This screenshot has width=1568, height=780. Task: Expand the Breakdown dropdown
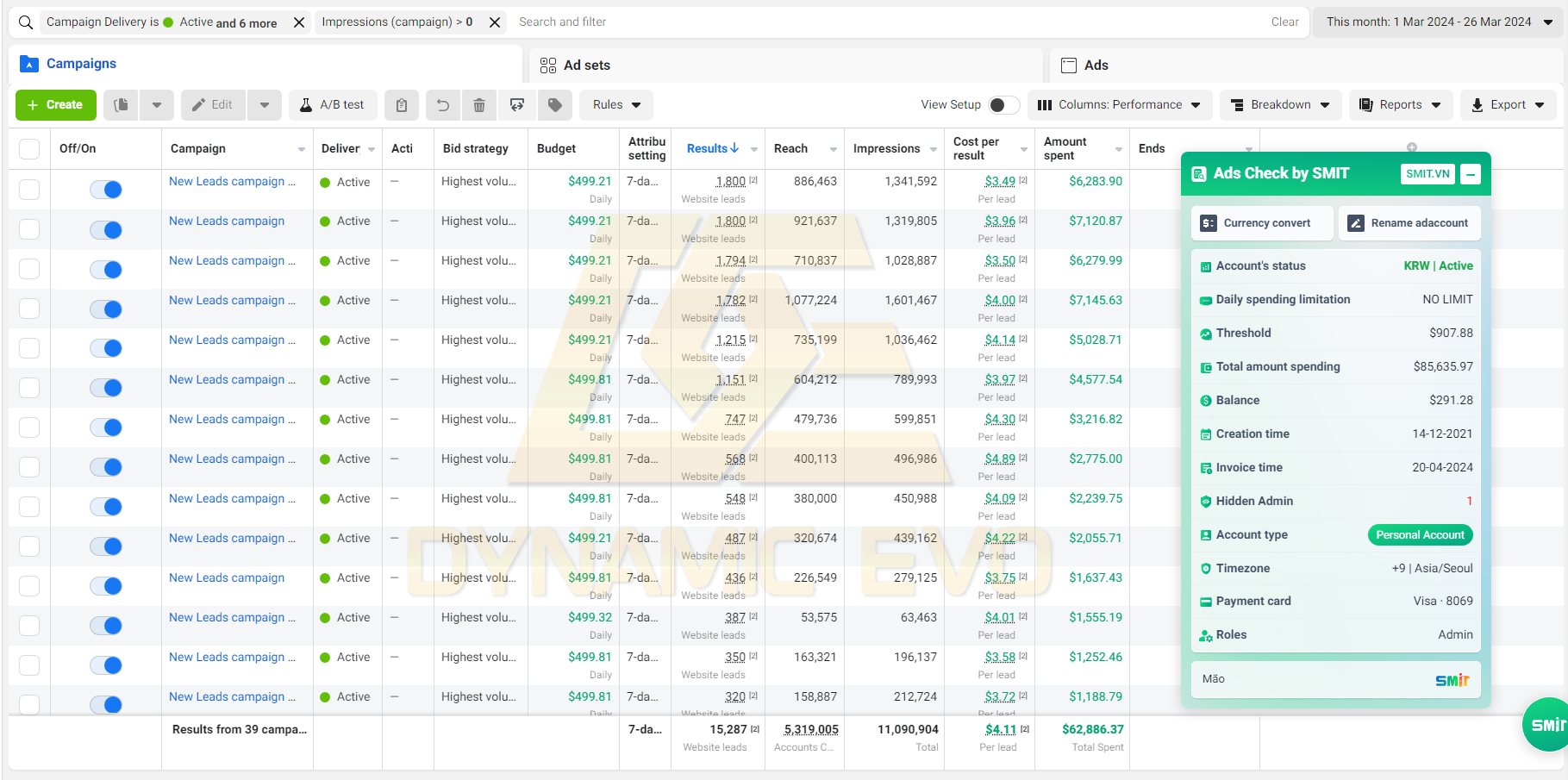click(x=1280, y=105)
